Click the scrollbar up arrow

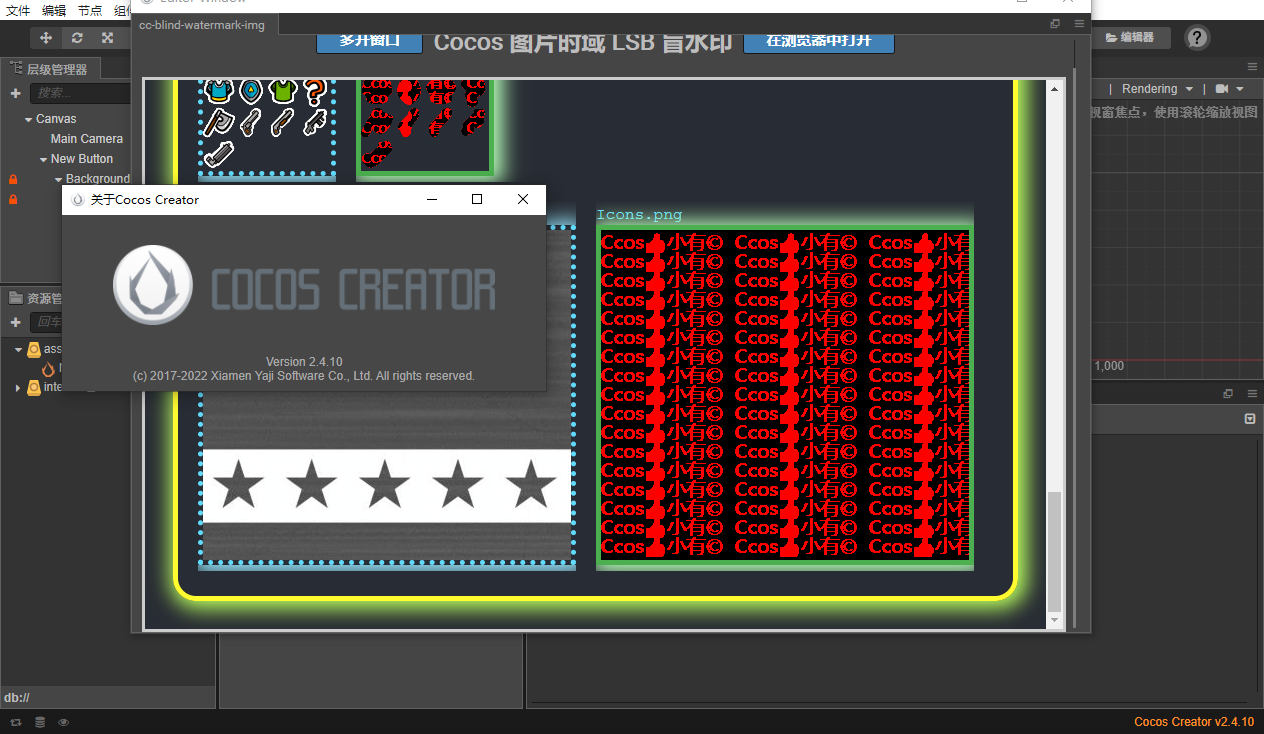pyautogui.click(x=1054, y=89)
